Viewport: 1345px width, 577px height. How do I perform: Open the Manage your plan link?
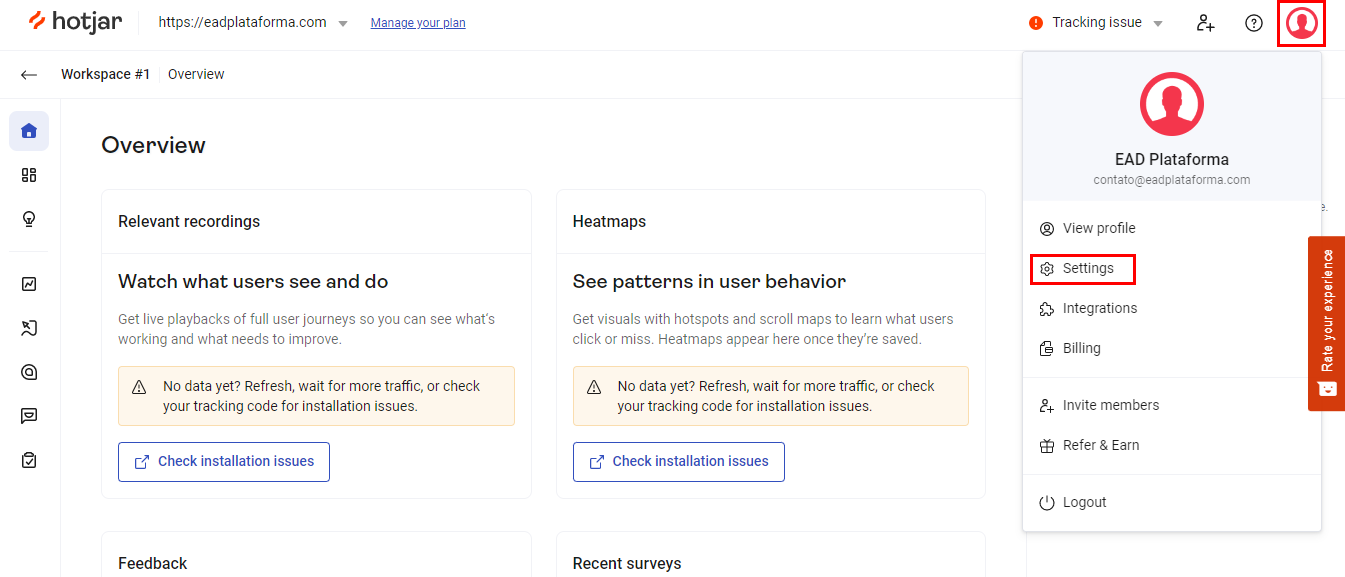tap(418, 23)
